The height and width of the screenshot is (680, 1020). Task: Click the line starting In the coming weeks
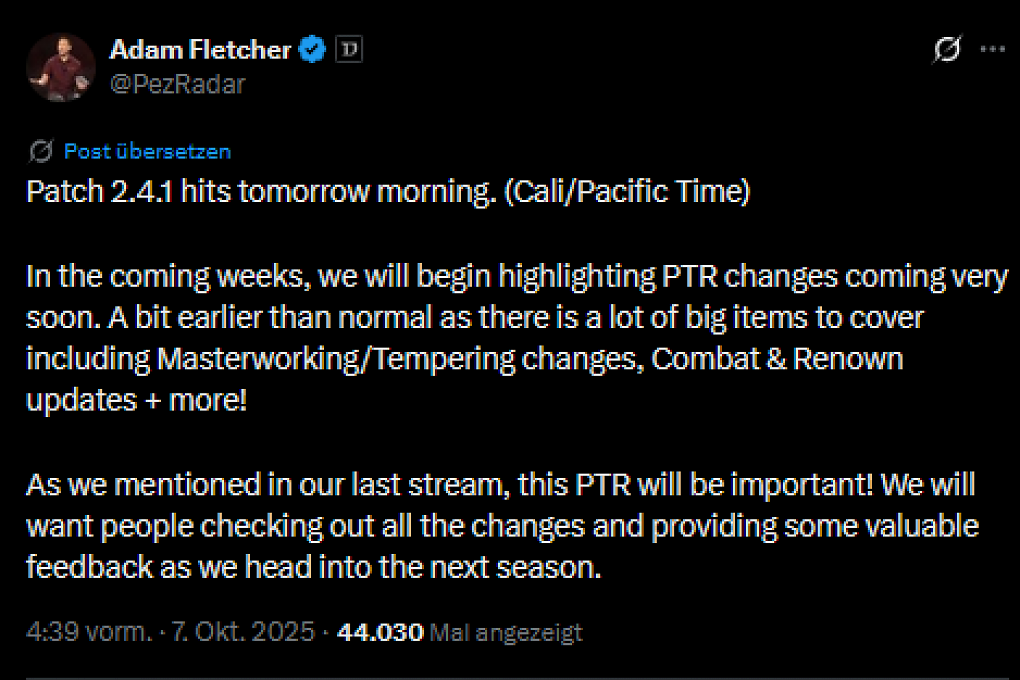coord(517,277)
